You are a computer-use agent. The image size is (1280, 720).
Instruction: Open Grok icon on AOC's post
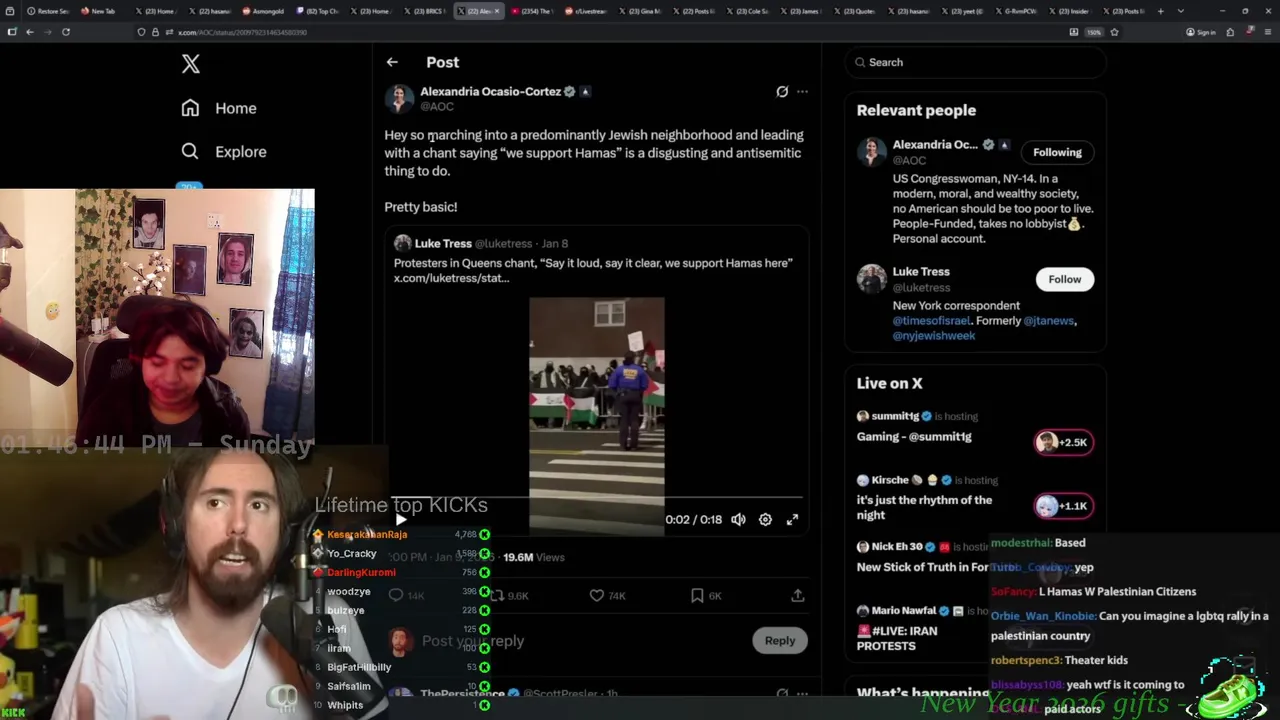(x=782, y=91)
